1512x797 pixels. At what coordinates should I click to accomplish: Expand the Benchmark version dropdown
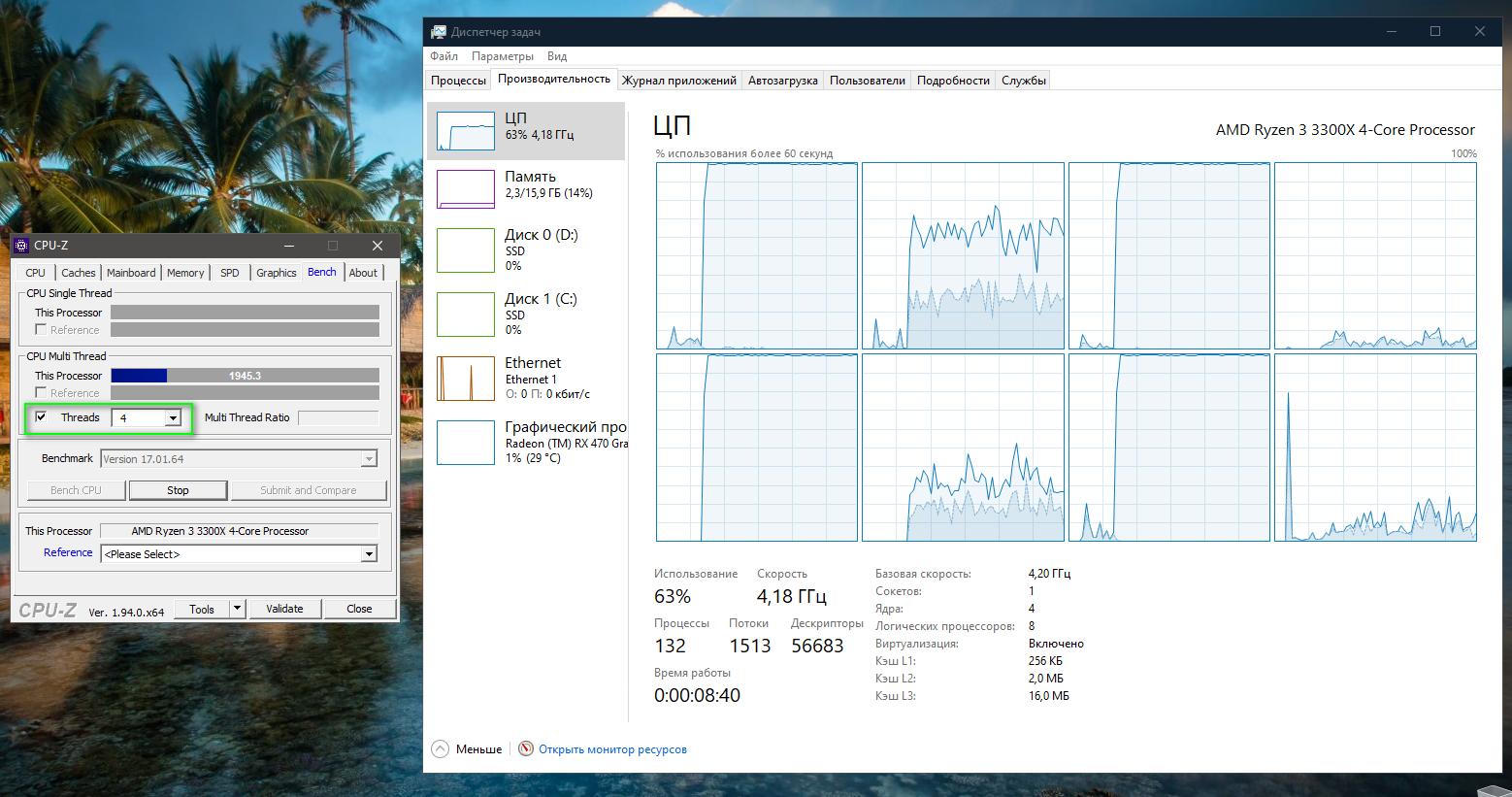(369, 459)
